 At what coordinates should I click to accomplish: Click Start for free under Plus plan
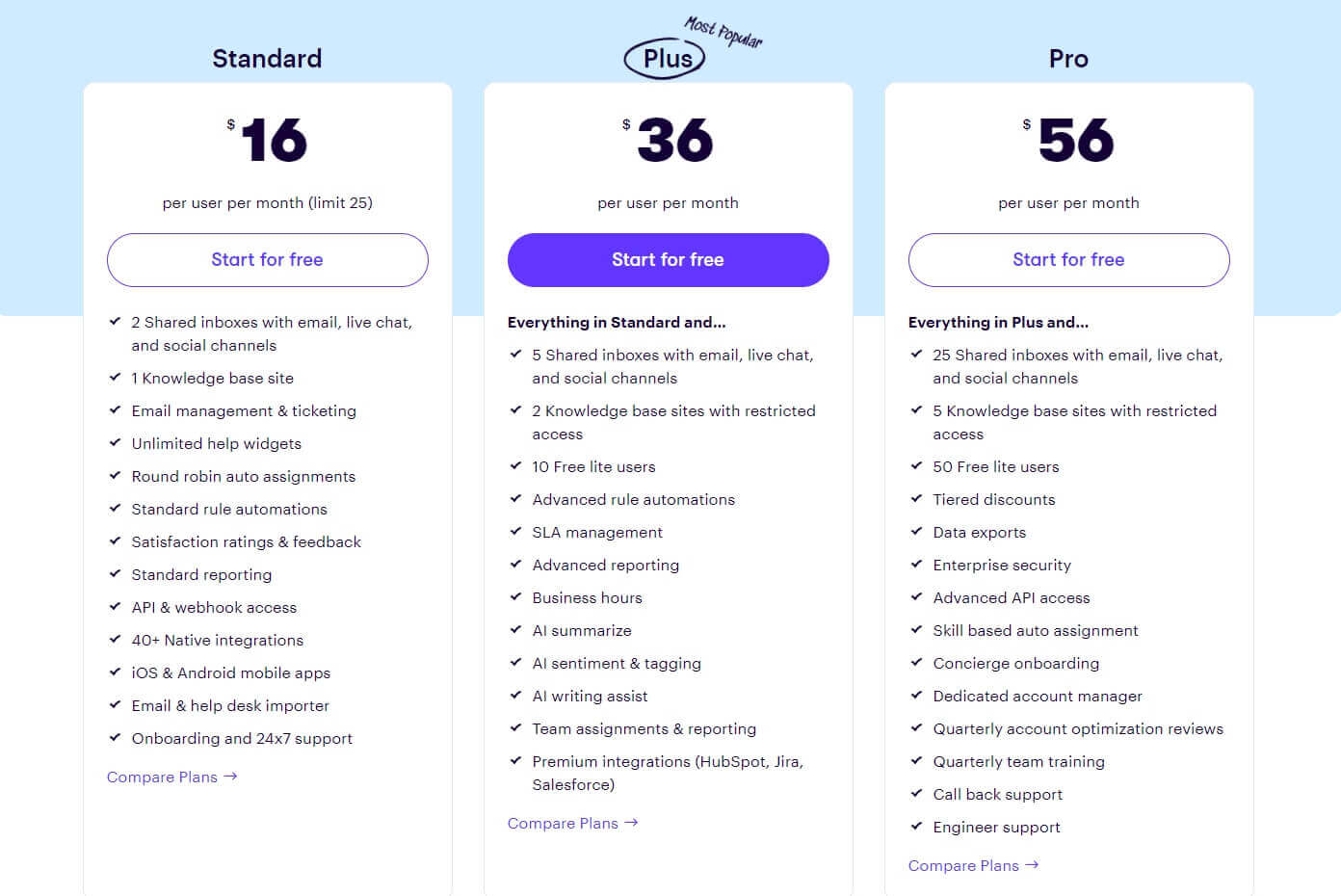pyautogui.click(x=668, y=260)
